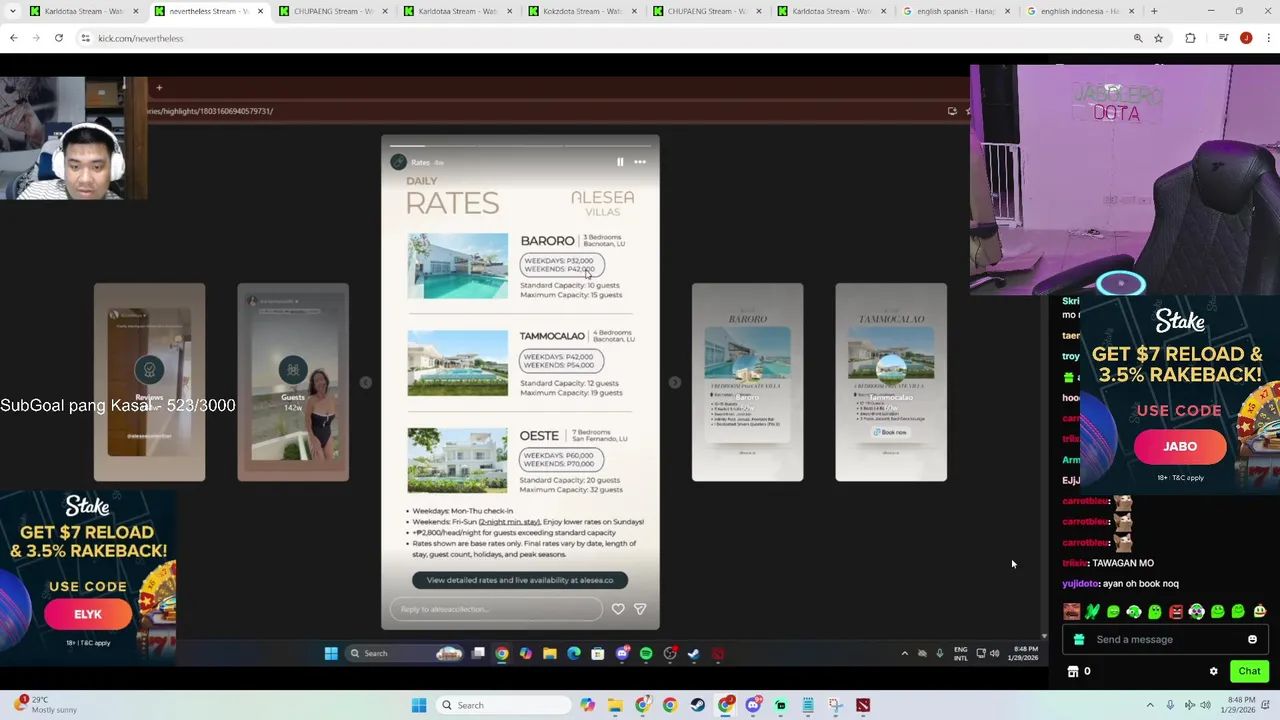This screenshot has height=720, width=1280.
Task: Open the Chrome profile avatar
Action: pyautogui.click(x=1246, y=38)
